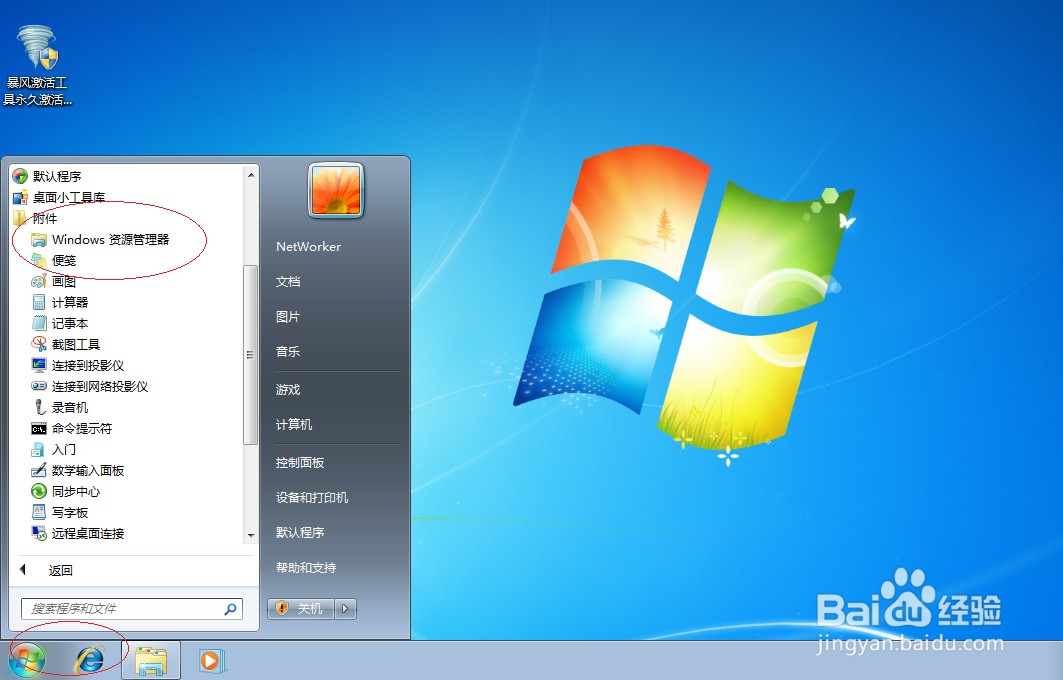Open Windows 资源管理器 folder icon

click(x=39, y=239)
